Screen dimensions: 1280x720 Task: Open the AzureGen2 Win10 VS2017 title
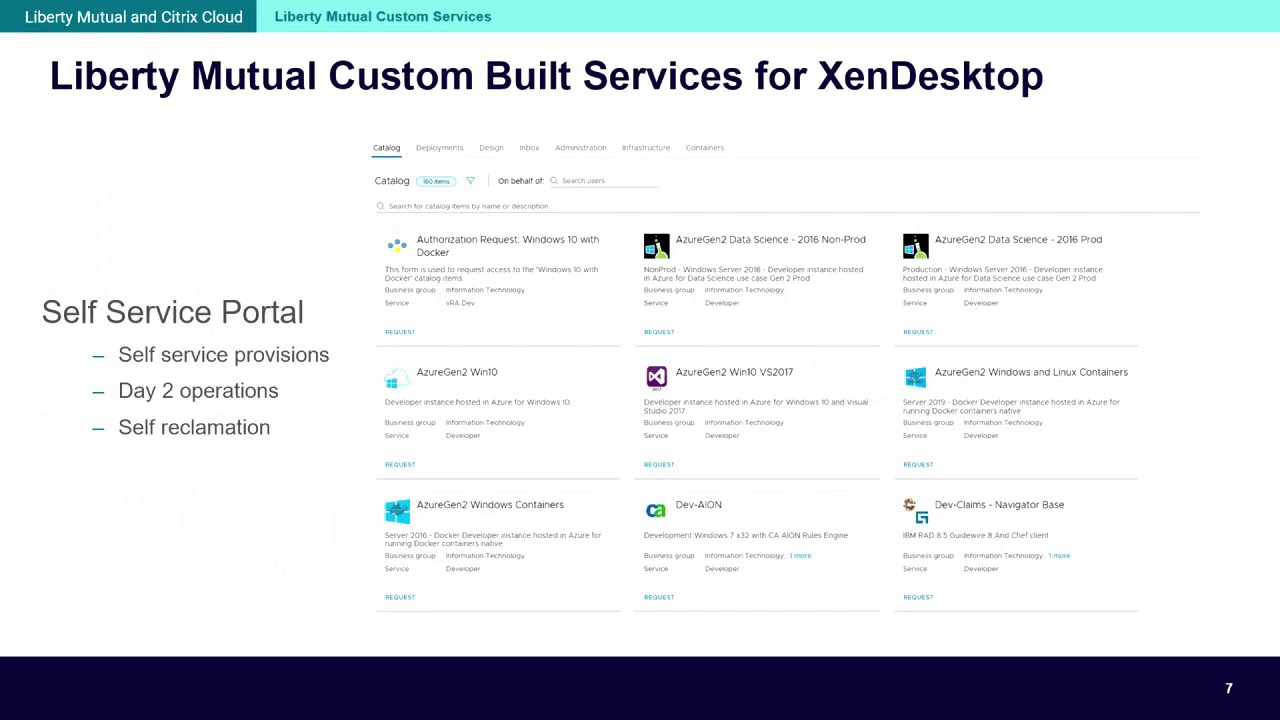coord(734,372)
